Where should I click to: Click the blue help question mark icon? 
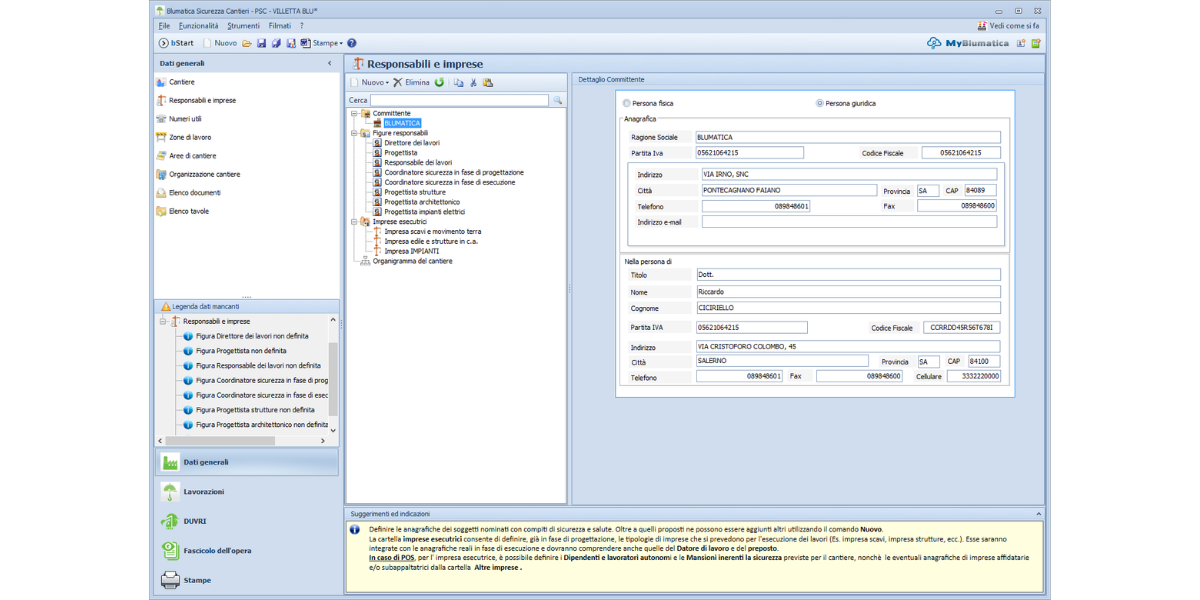(351, 43)
